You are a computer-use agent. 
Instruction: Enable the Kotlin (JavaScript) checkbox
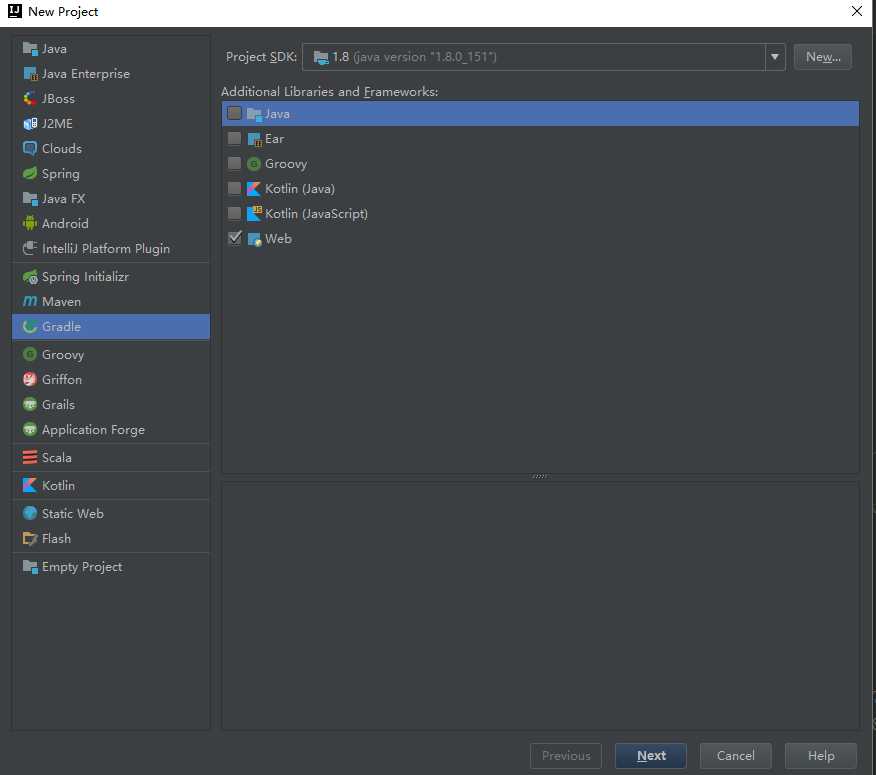(235, 213)
